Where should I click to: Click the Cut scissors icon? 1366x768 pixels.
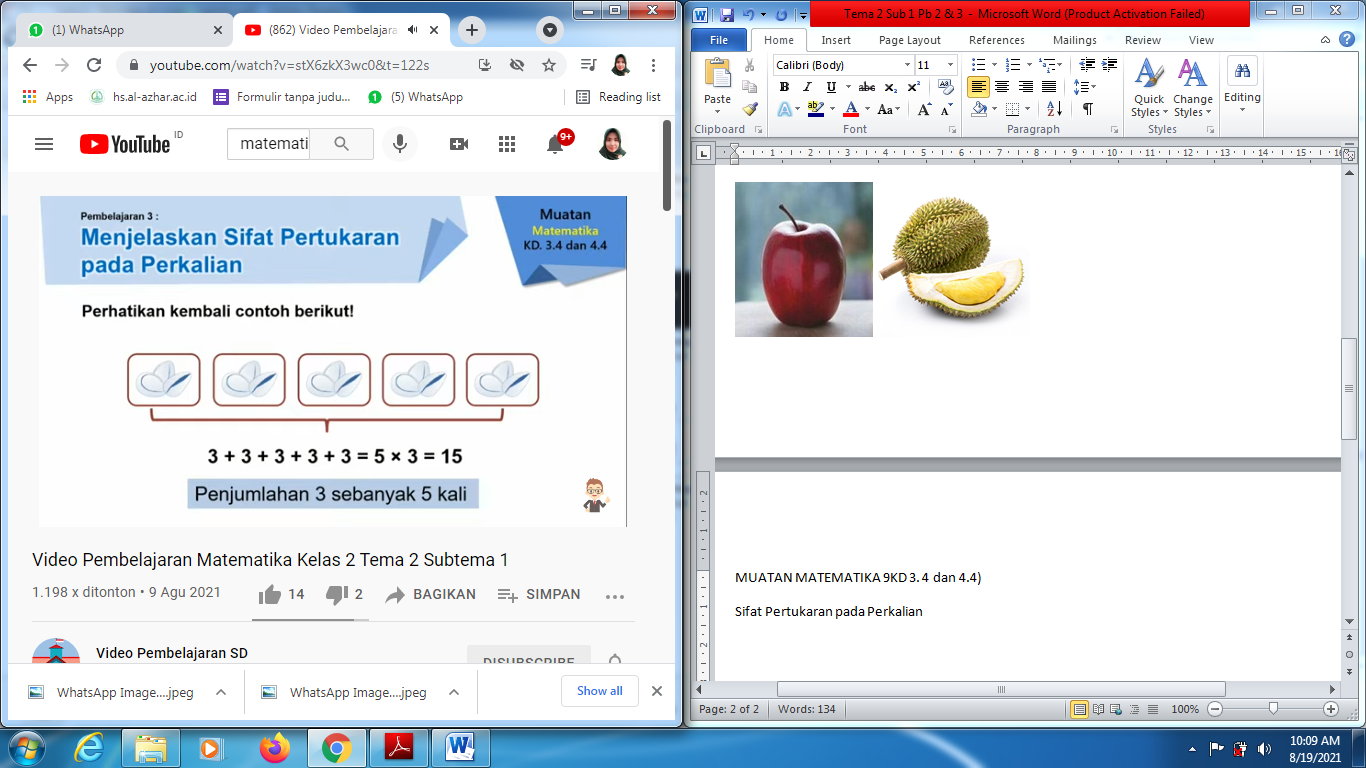point(750,65)
